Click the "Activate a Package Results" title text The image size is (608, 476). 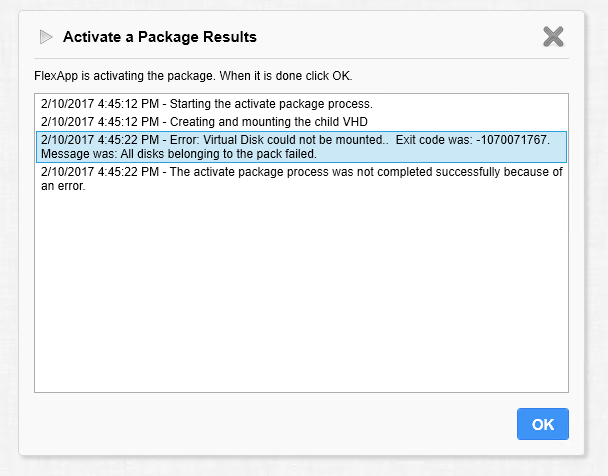[x=159, y=37]
